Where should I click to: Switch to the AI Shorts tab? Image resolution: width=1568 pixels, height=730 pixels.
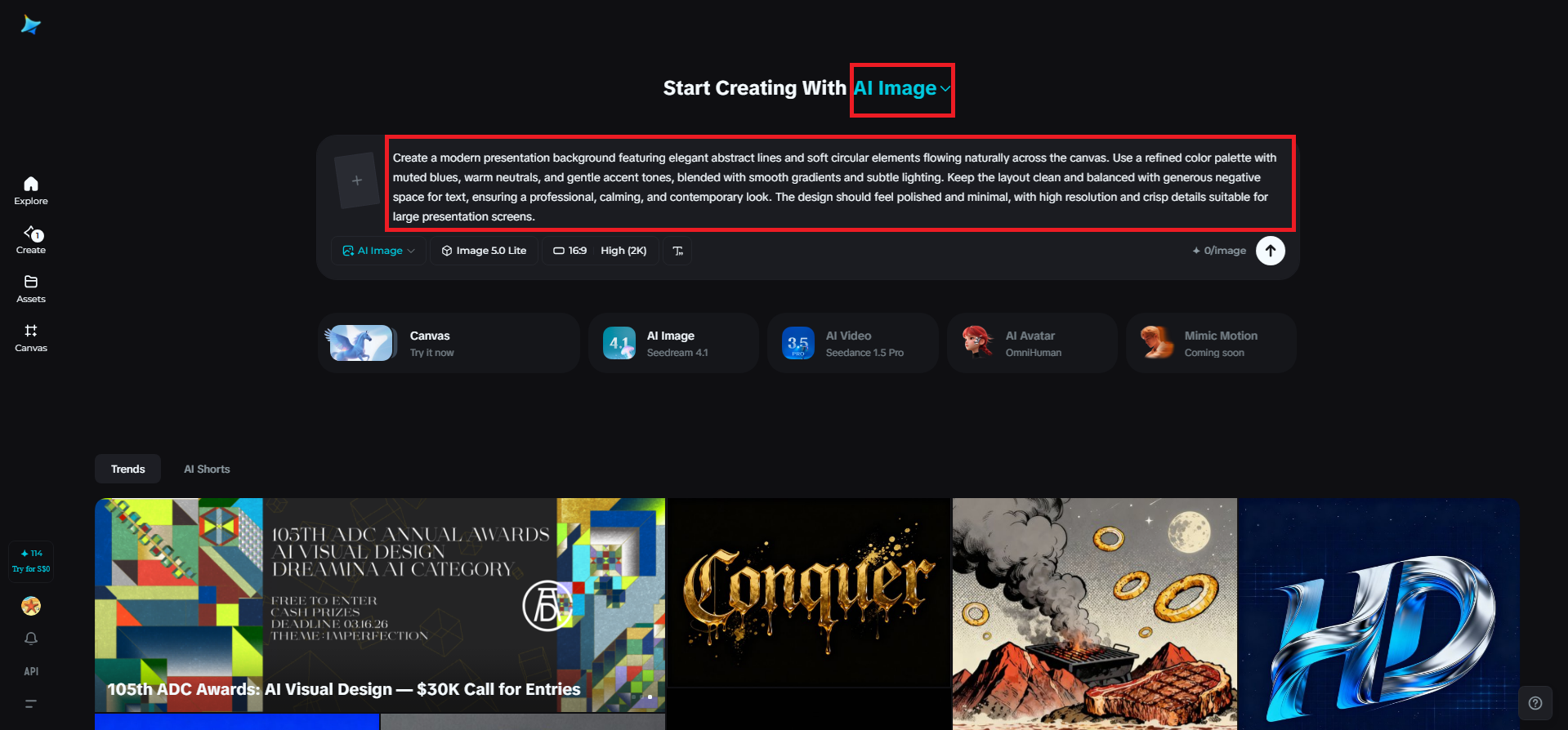click(207, 469)
